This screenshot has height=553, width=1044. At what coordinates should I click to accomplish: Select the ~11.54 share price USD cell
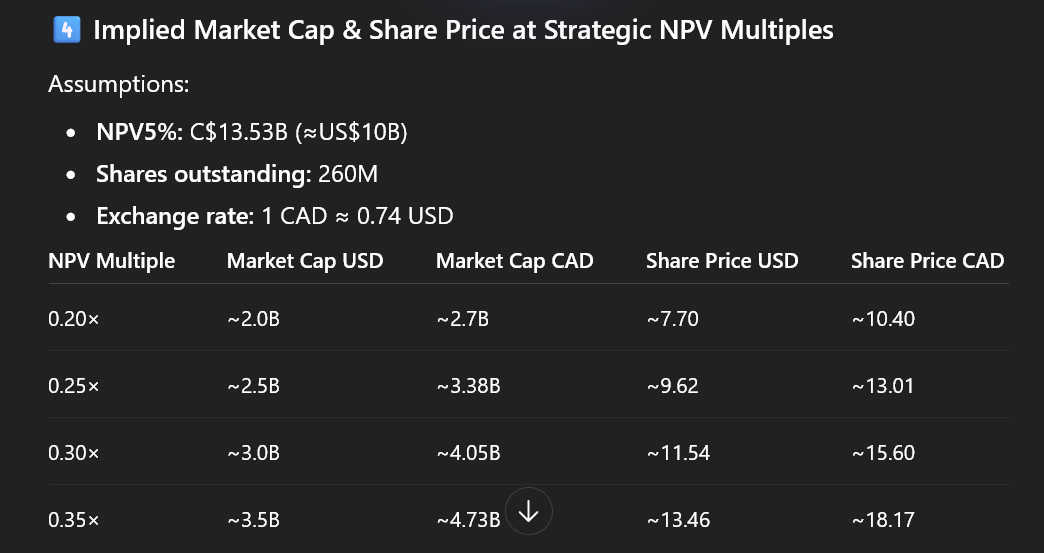click(678, 453)
